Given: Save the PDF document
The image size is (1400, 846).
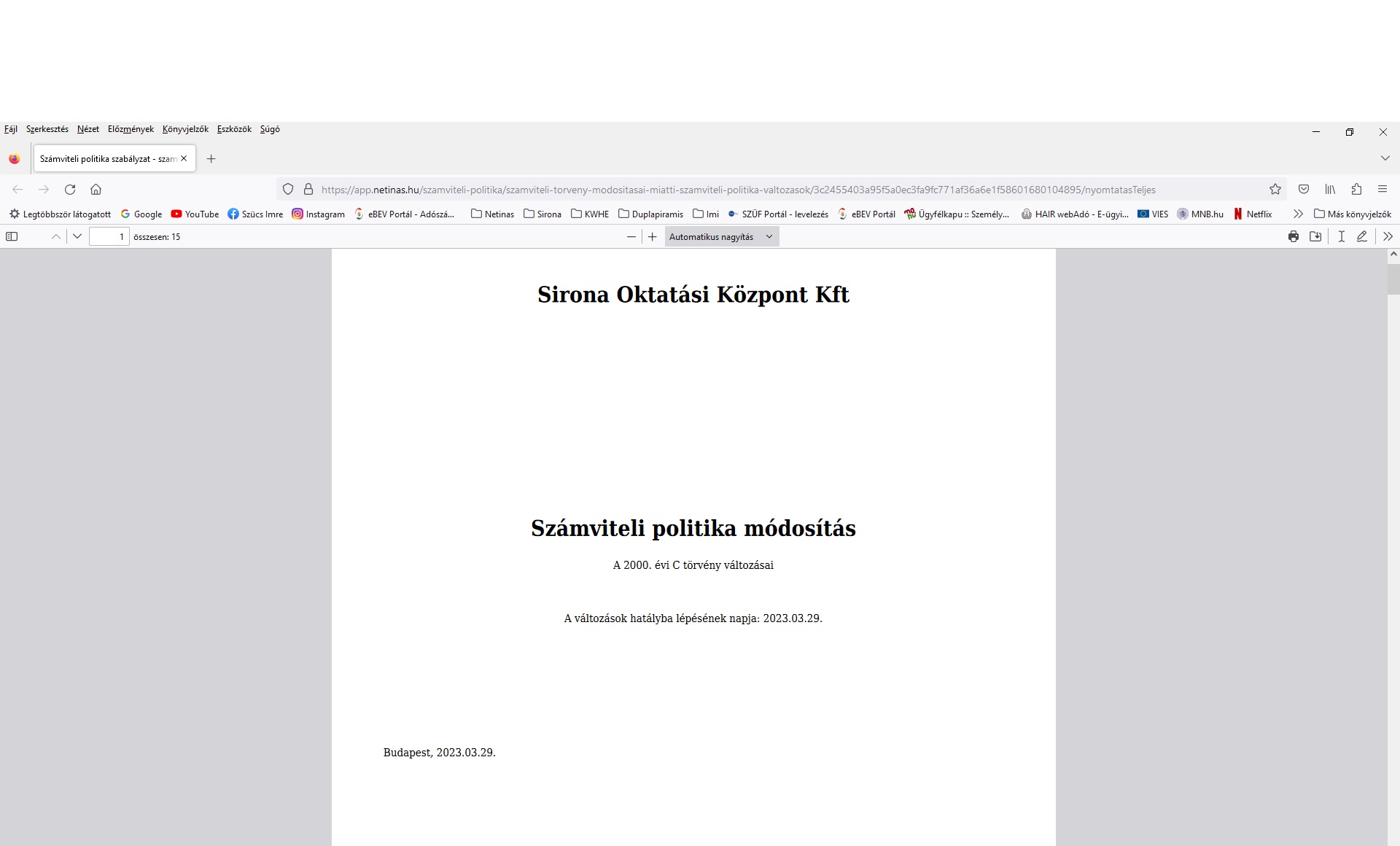Looking at the screenshot, I should [1315, 236].
